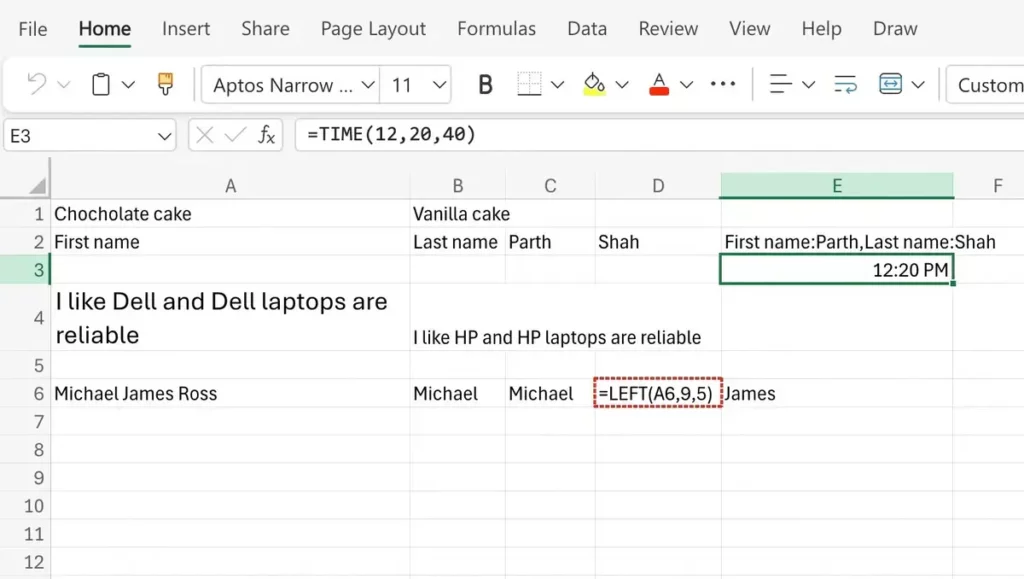
Task: Click the Paste clipboard icon
Action: [x=101, y=84]
